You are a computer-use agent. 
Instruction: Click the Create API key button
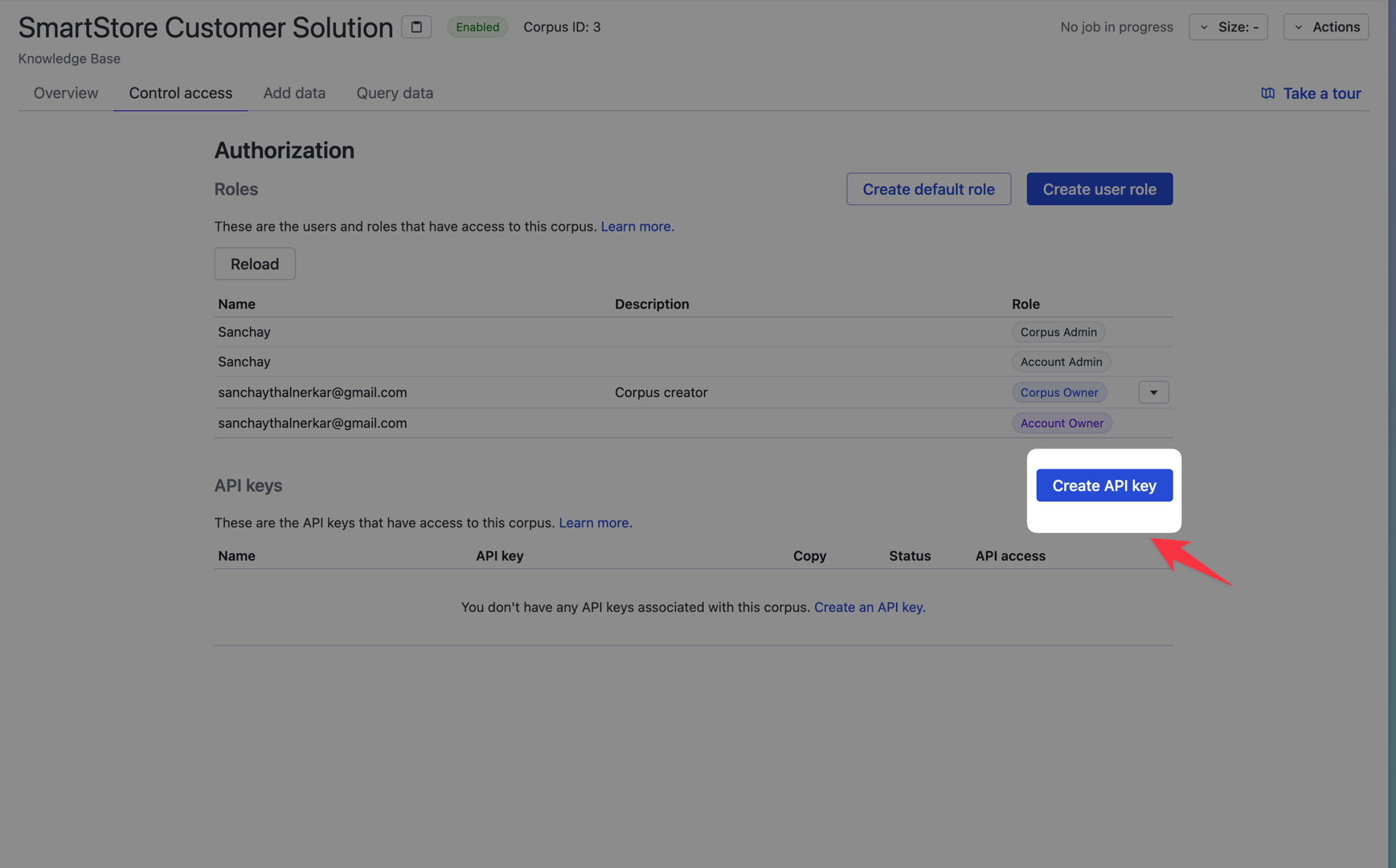[x=1104, y=485]
